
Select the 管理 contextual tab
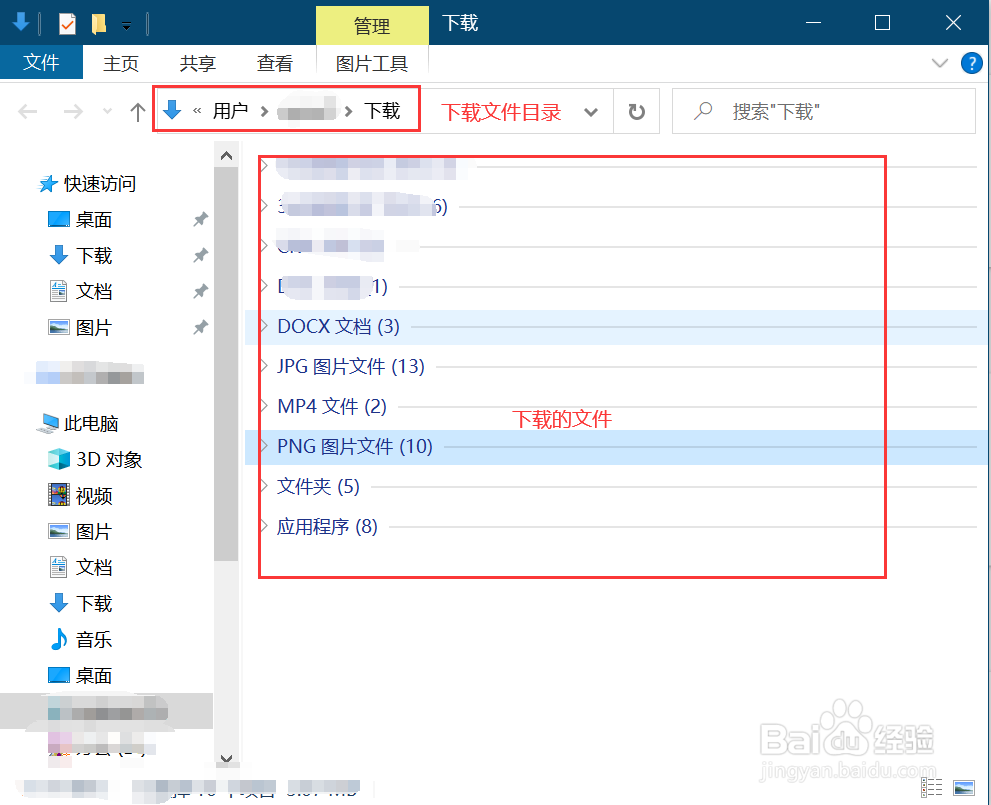(372, 26)
